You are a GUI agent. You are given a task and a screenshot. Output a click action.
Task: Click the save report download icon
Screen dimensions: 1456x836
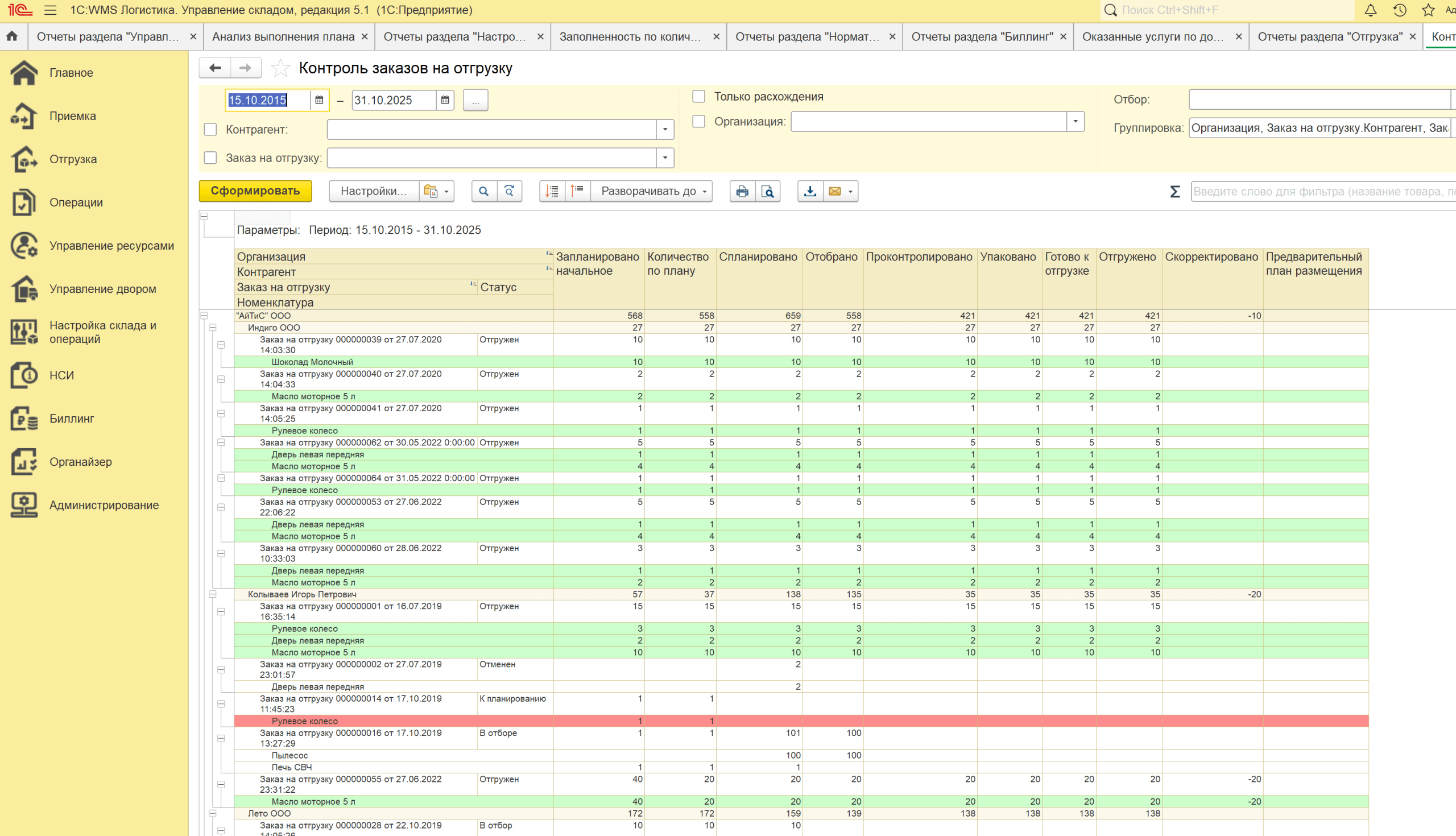pyautogui.click(x=809, y=191)
